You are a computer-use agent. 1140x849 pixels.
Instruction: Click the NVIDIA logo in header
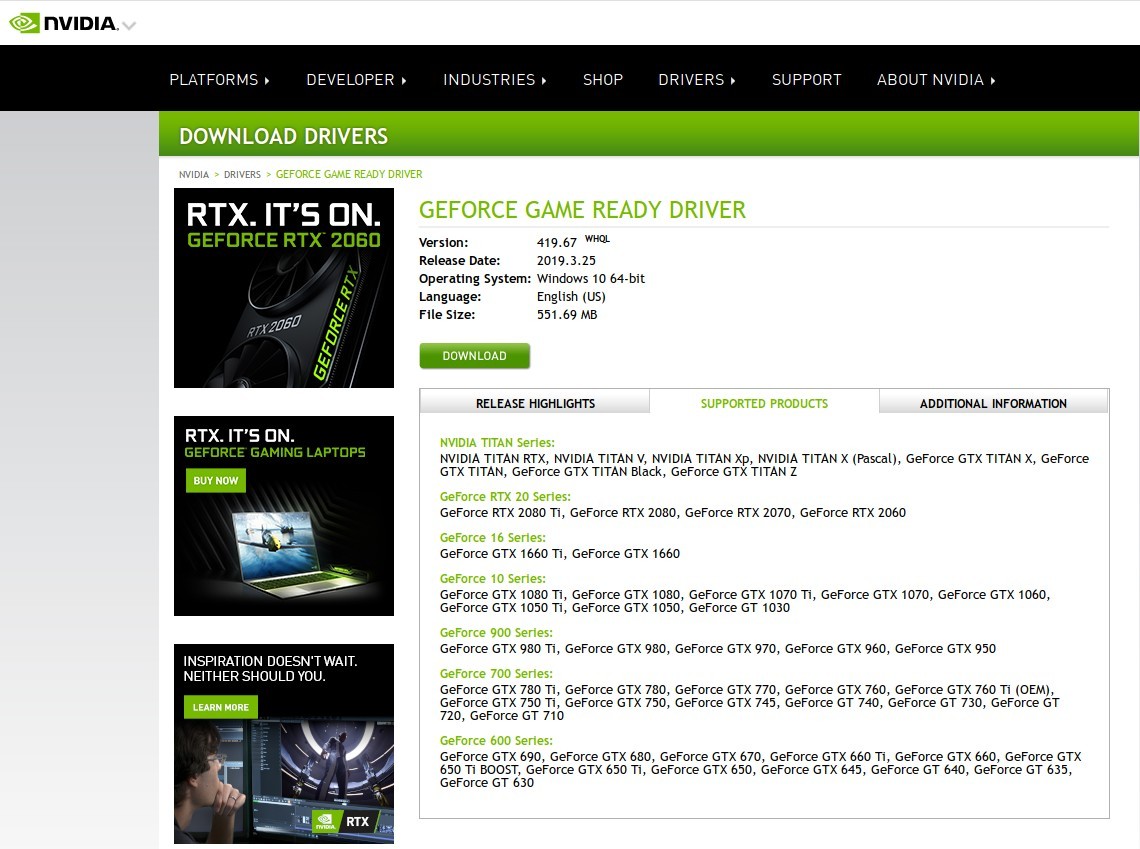63,23
